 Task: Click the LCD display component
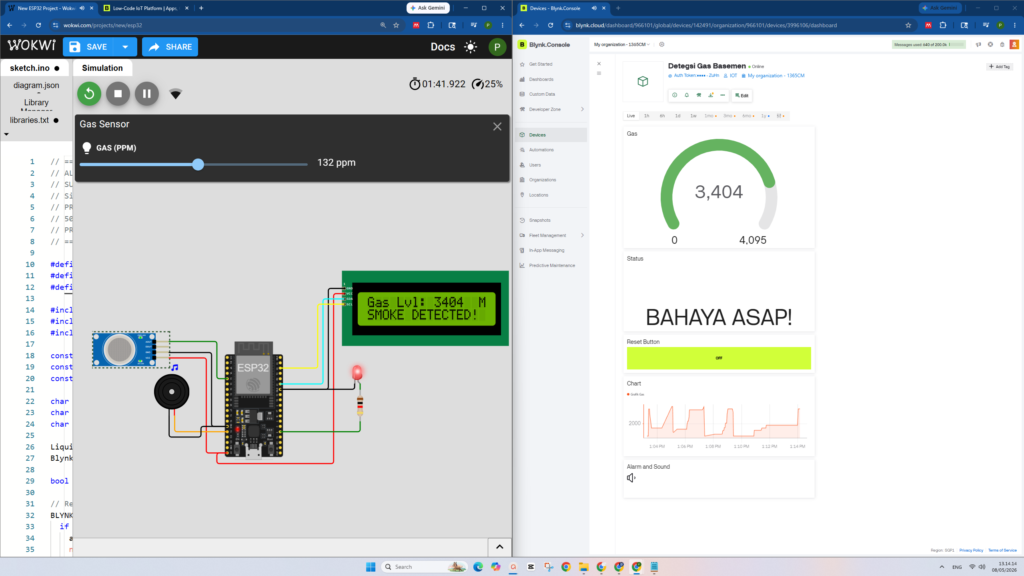click(x=425, y=308)
